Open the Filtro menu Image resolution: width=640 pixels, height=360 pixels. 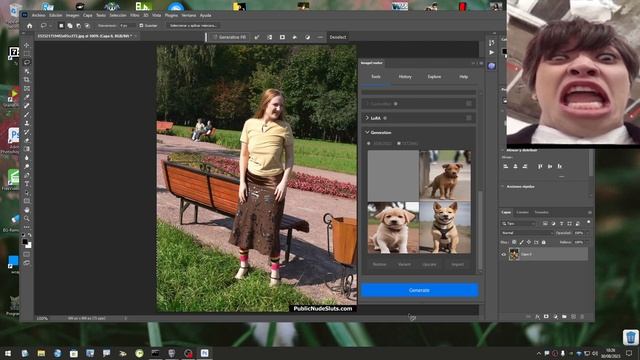tap(135, 15)
